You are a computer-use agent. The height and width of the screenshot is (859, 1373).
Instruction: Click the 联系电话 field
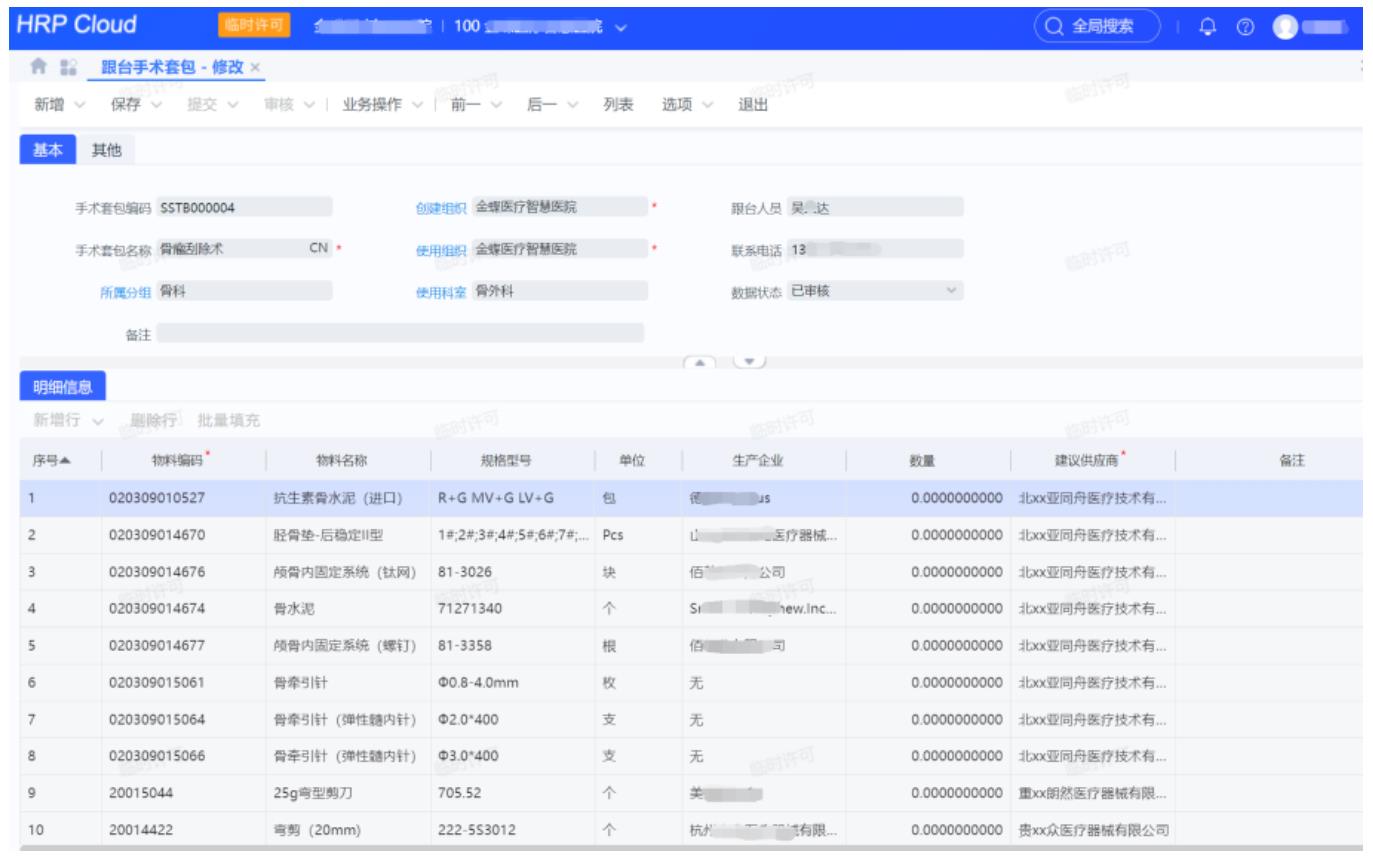[x=875, y=249]
